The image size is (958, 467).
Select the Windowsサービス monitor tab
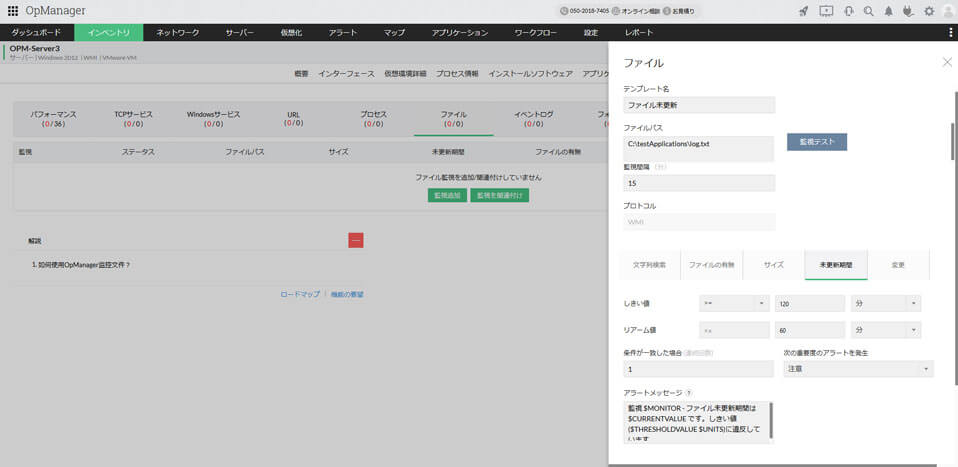[x=213, y=119]
